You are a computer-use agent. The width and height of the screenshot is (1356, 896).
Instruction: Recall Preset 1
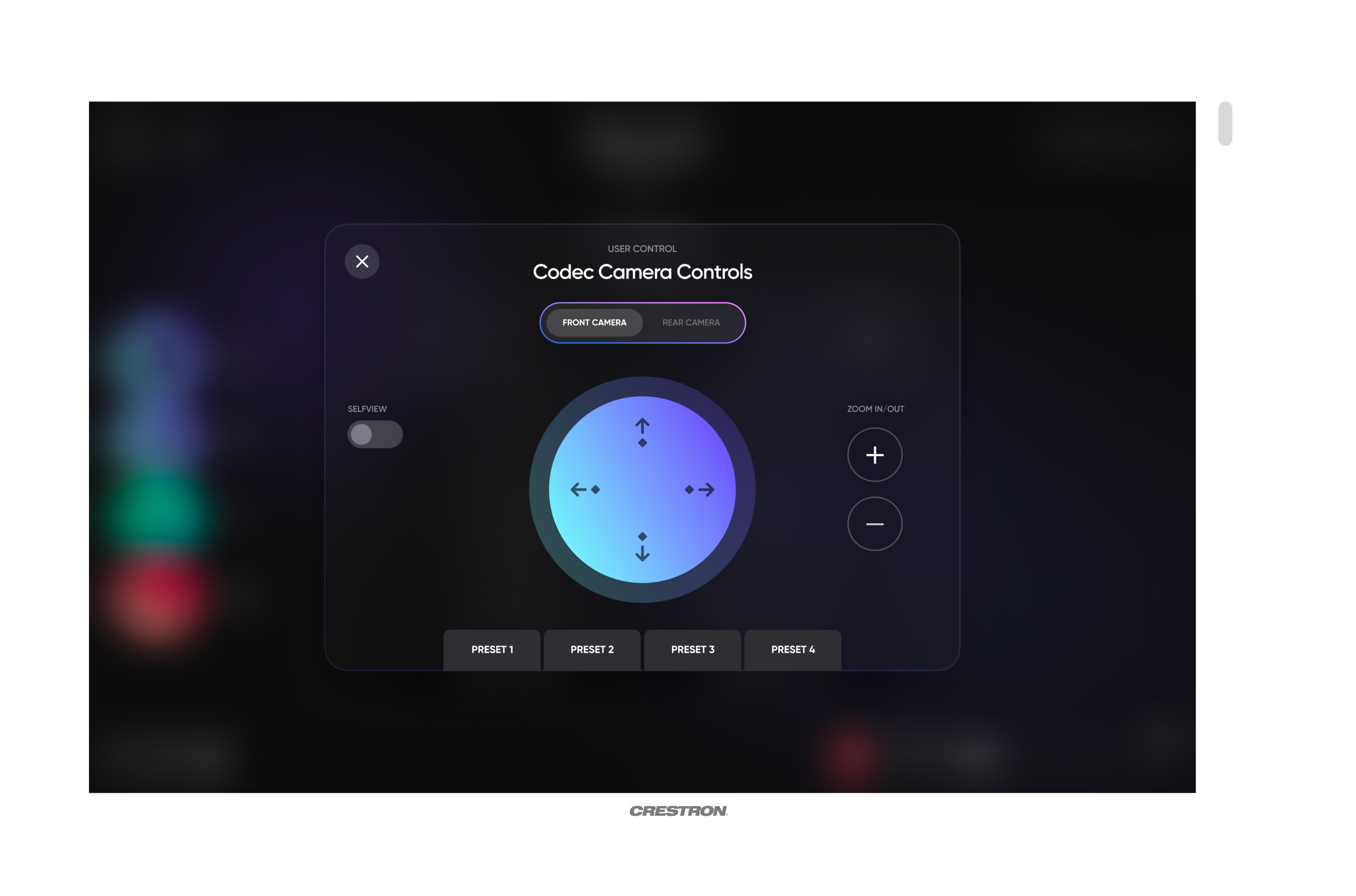[492, 649]
